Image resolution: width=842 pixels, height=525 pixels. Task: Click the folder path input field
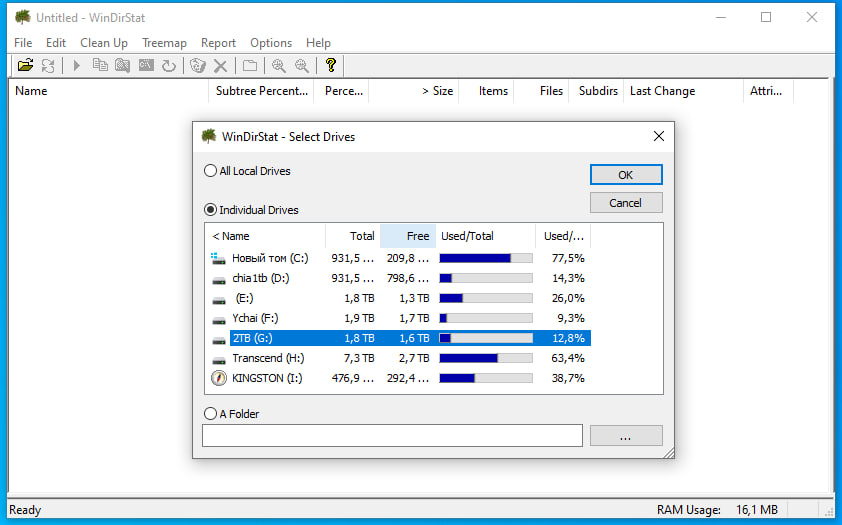tap(392, 435)
